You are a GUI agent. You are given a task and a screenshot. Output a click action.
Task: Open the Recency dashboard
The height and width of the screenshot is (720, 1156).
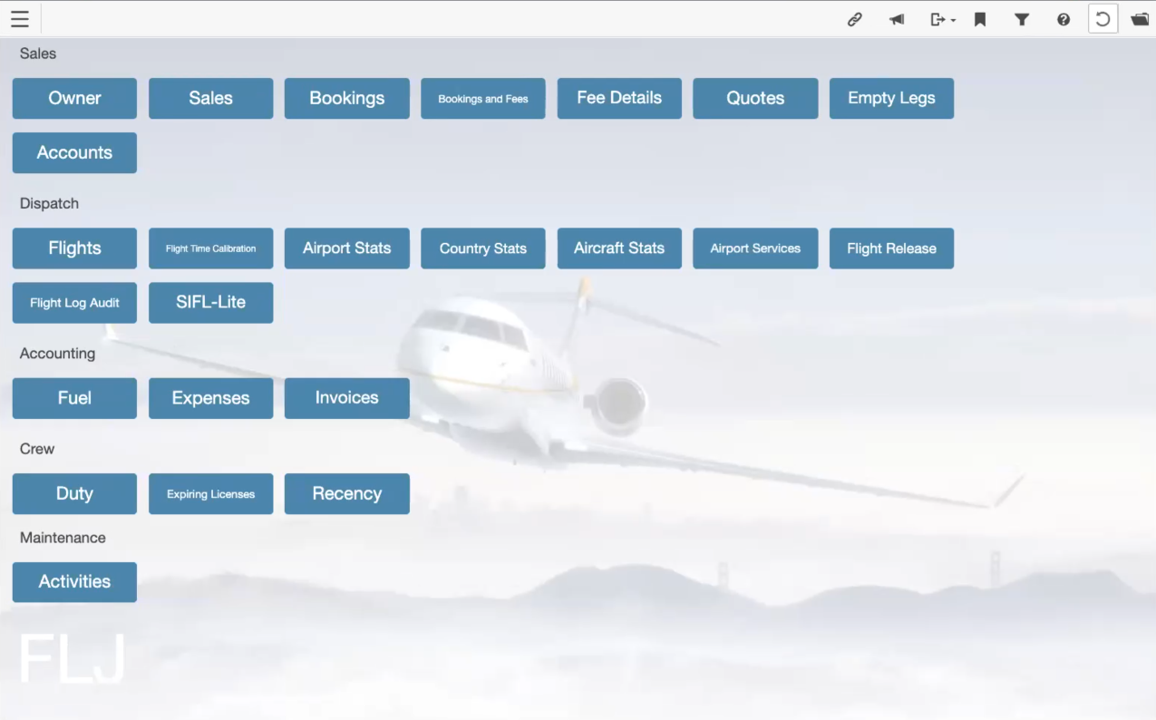347,494
